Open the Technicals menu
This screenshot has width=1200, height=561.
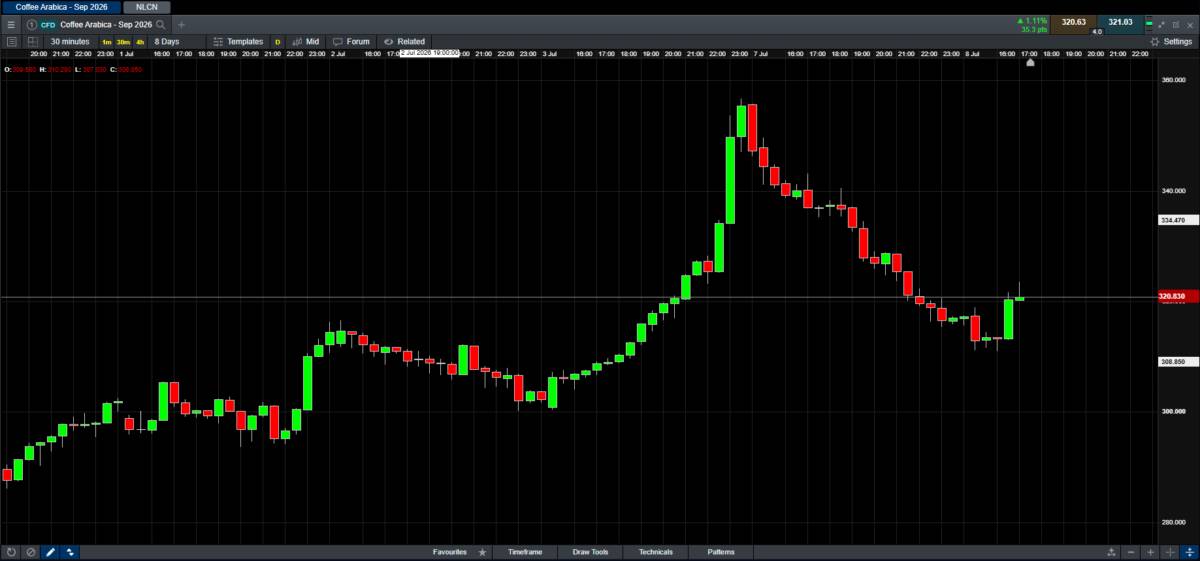(x=656, y=552)
